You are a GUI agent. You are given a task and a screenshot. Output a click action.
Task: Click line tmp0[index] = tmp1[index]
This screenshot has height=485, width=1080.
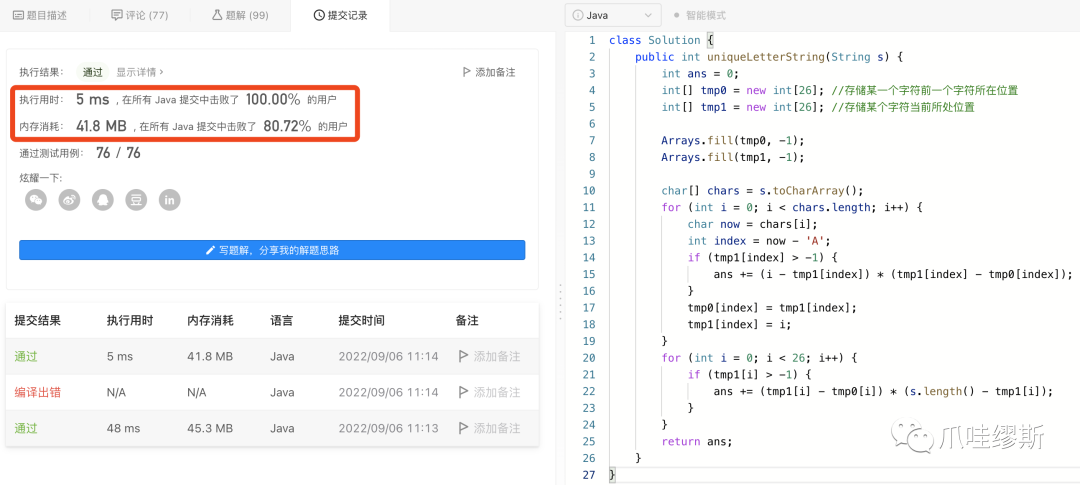point(772,307)
